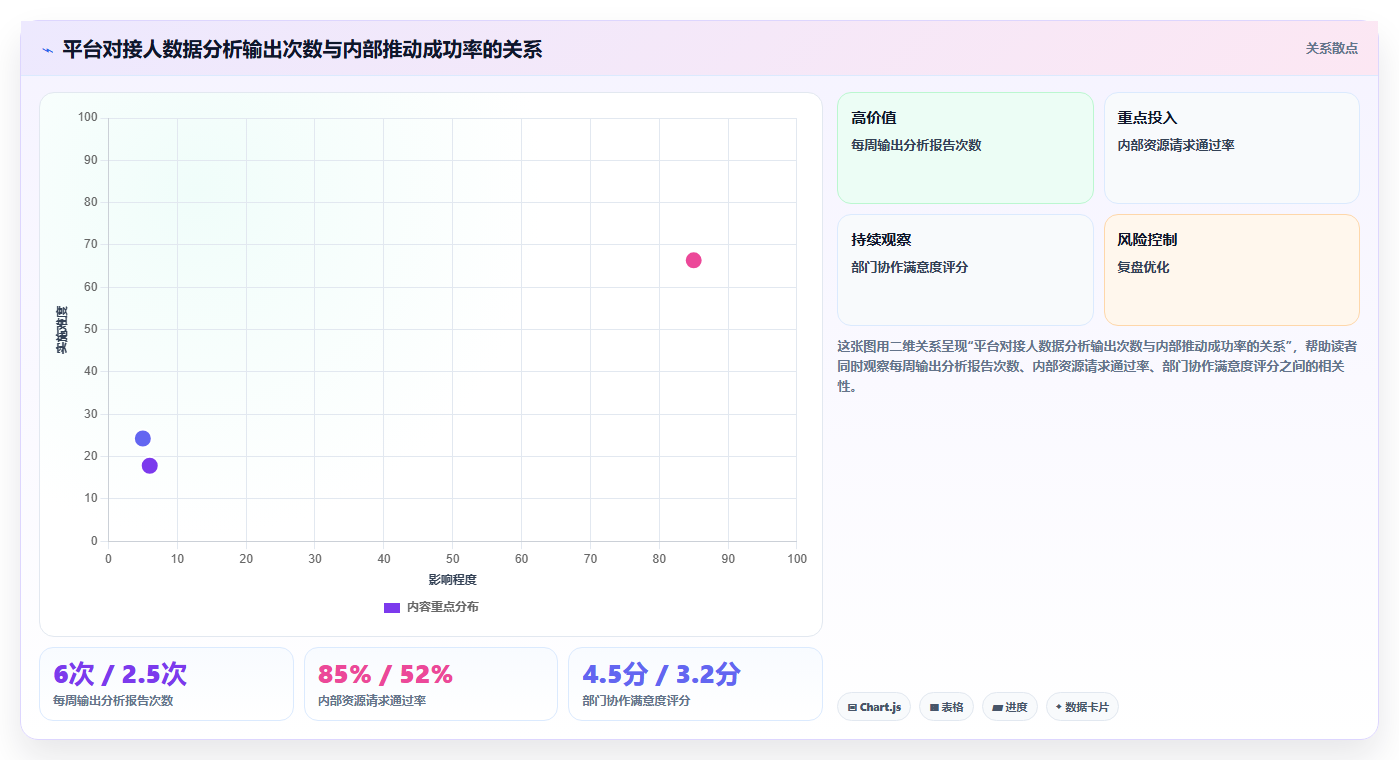Click the lightning icon beside the title

(47, 50)
